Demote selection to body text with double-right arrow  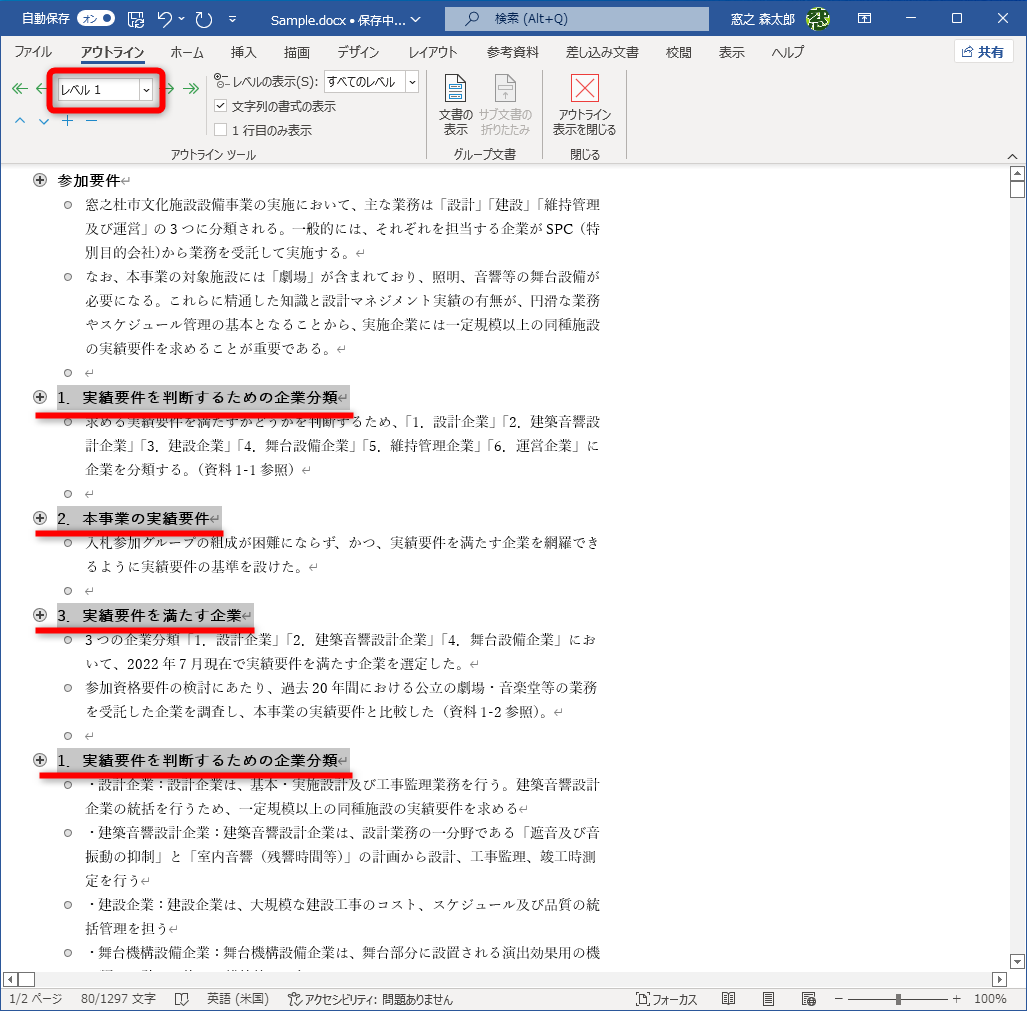coord(191,88)
